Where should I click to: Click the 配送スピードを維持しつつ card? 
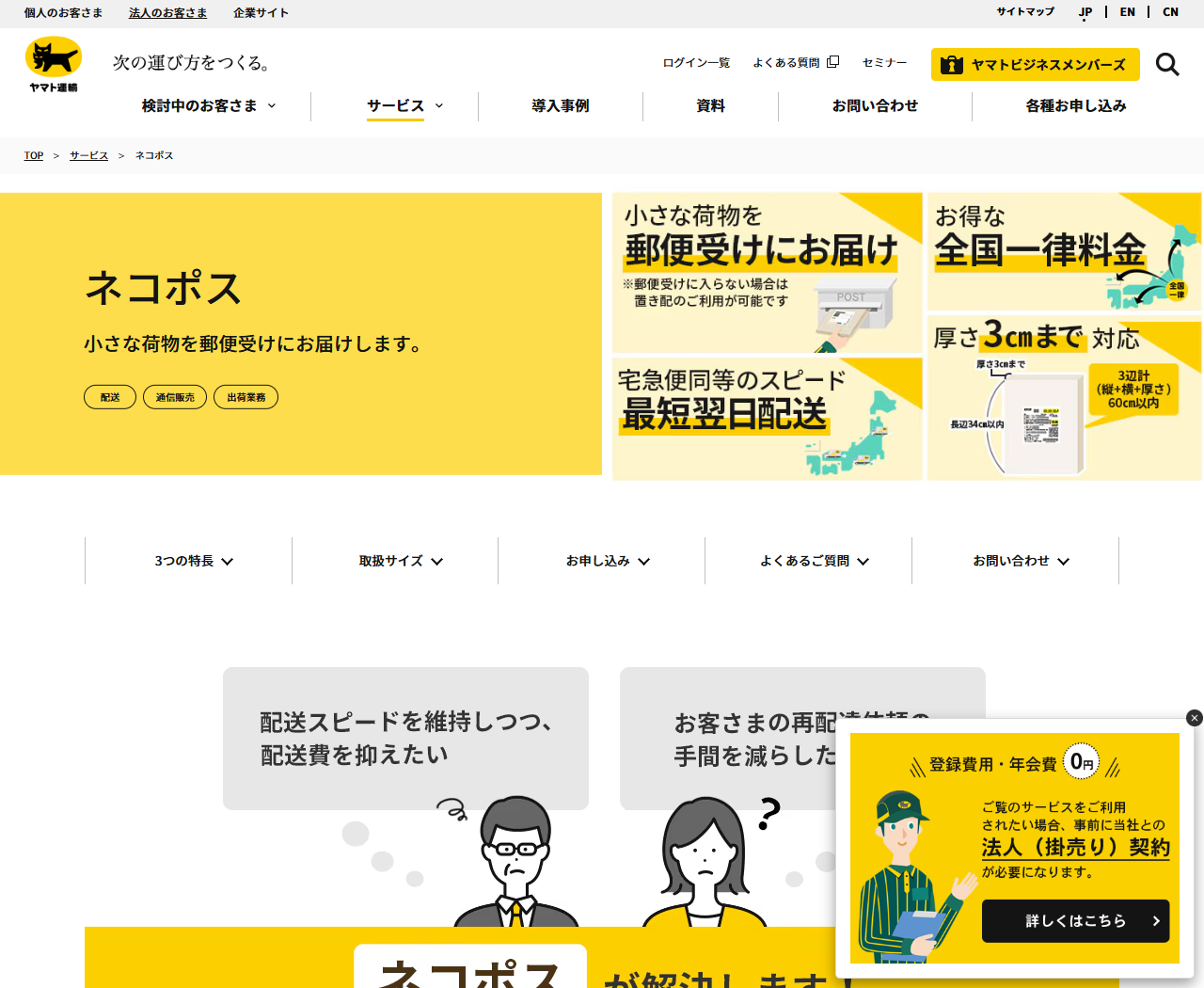pyautogui.click(x=405, y=739)
